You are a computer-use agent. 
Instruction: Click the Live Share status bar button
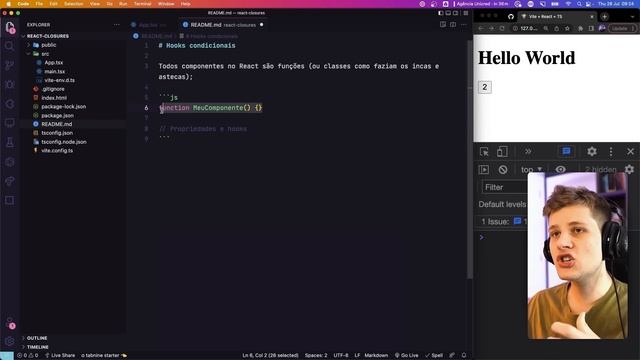[60, 356]
